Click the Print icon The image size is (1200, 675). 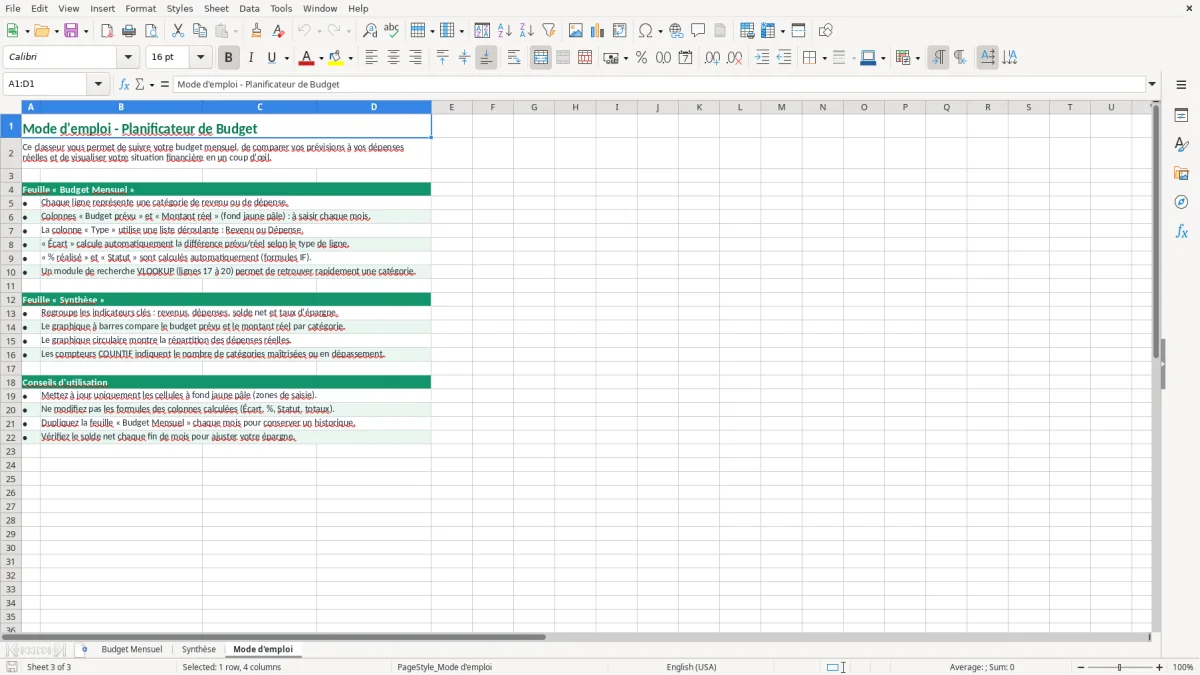click(x=129, y=31)
